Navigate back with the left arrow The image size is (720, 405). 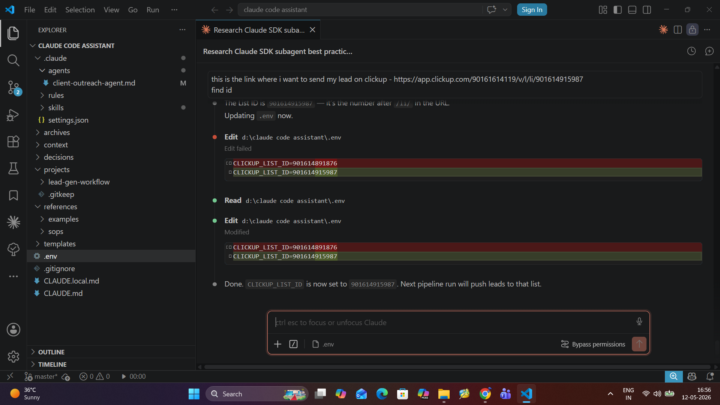point(214,10)
